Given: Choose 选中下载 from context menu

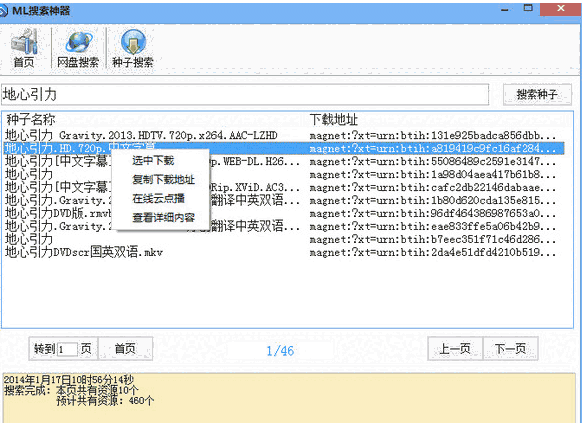Looking at the screenshot, I should pos(153,161).
